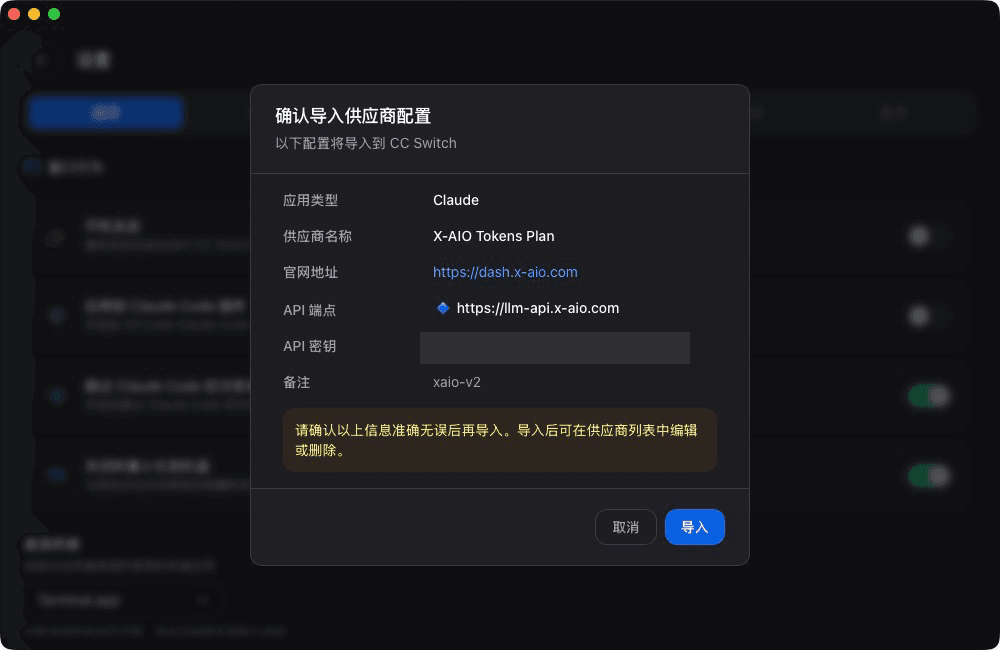
Task: Click the blue diamond API endpoint icon
Action: (443, 309)
